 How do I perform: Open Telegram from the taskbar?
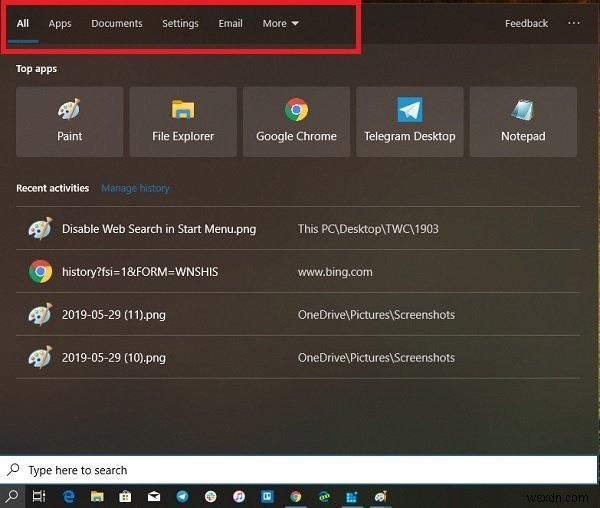182,496
